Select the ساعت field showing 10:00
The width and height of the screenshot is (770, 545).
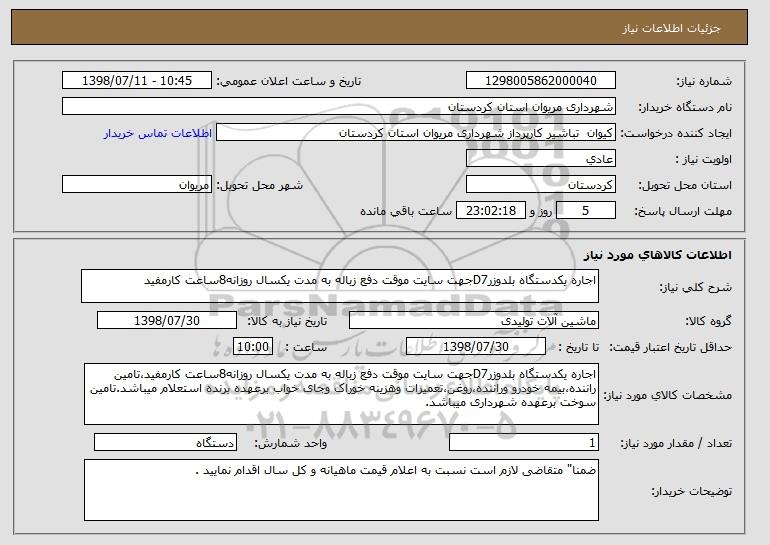pos(253,347)
